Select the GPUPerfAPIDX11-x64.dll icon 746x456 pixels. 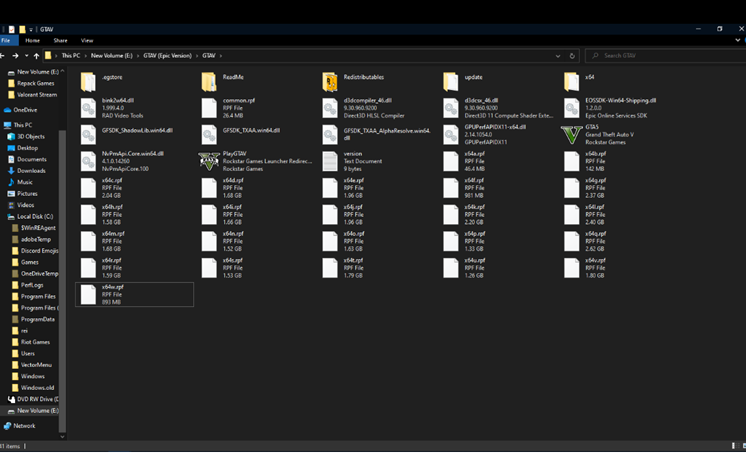[451, 135]
